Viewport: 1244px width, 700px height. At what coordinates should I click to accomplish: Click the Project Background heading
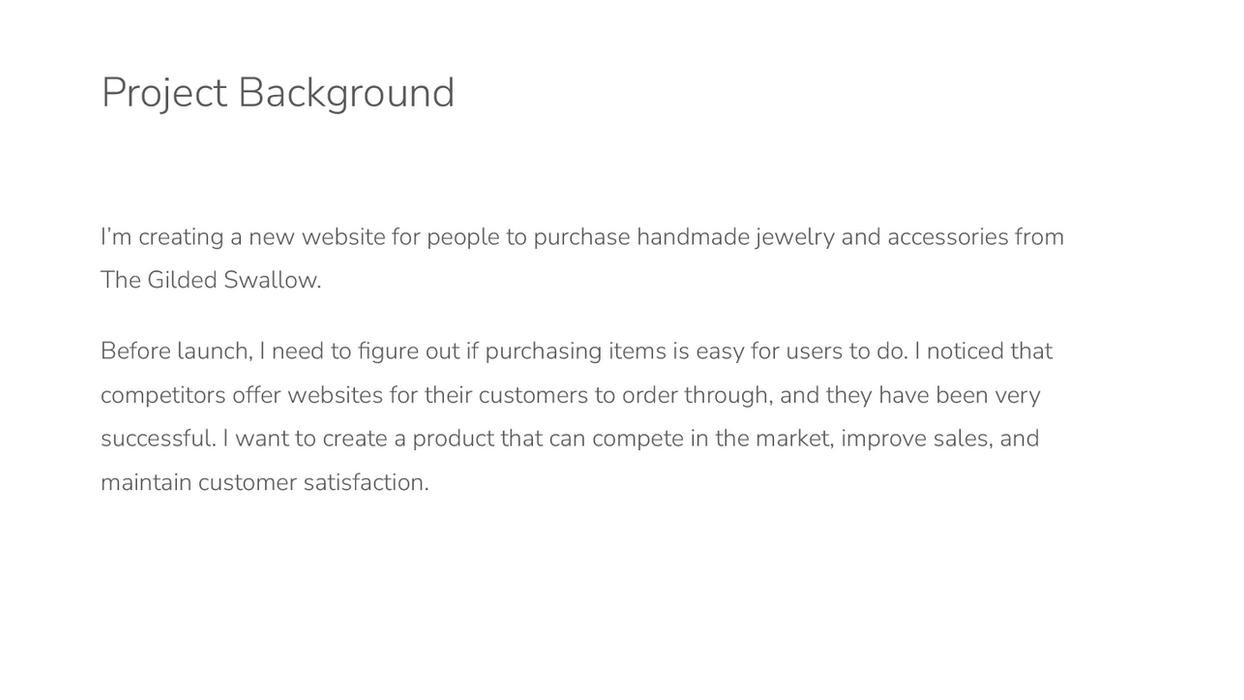pos(277,93)
